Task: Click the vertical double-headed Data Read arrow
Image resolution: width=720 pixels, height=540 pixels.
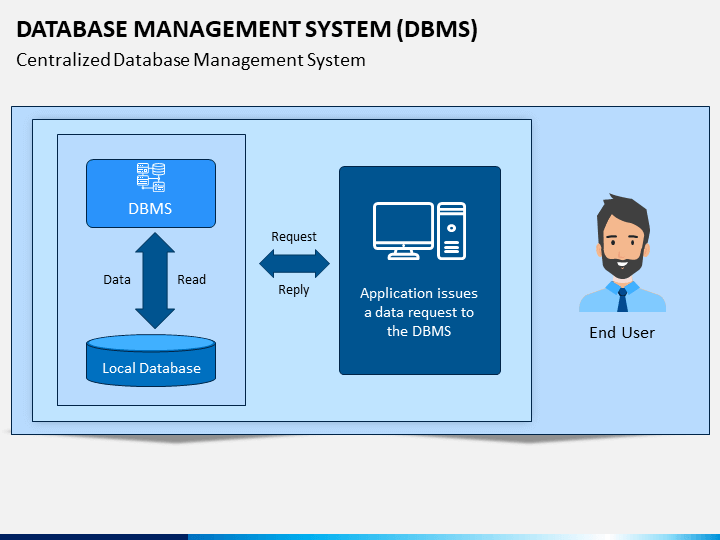Action: [155, 280]
